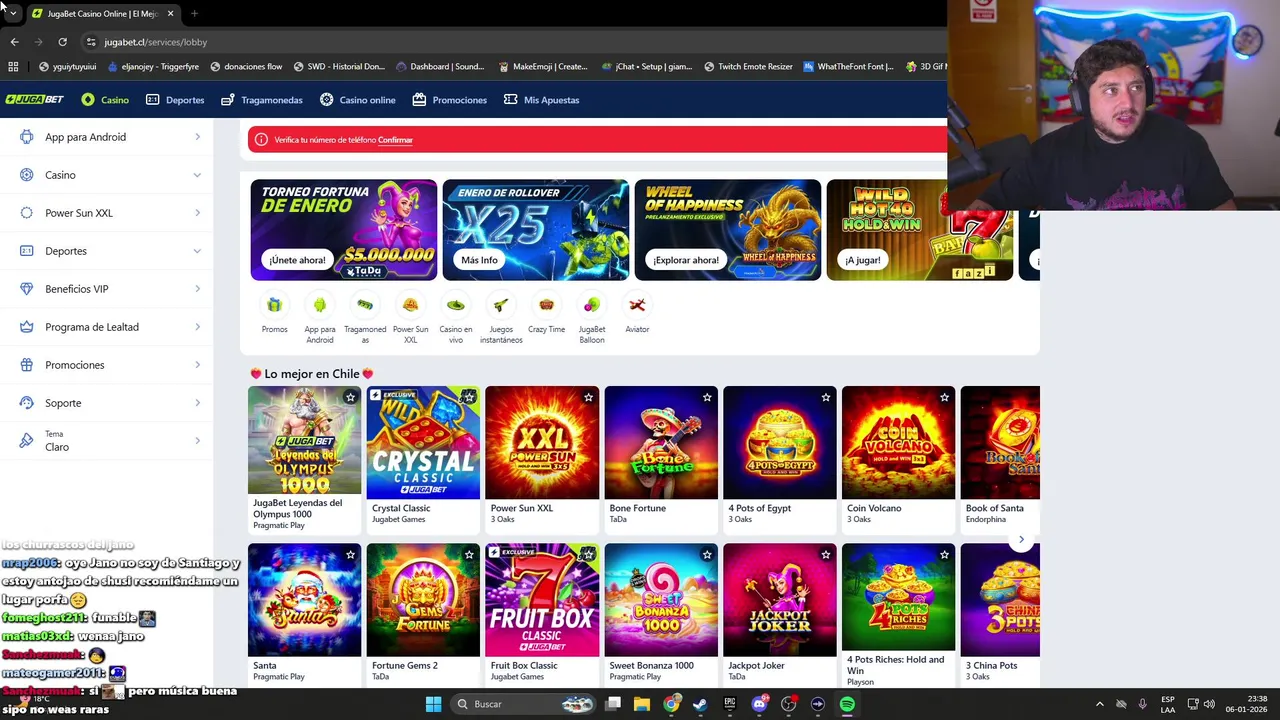Click the ¡Únete ahora! banner button
Screen dimensions: 1280x720
(297, 260)
